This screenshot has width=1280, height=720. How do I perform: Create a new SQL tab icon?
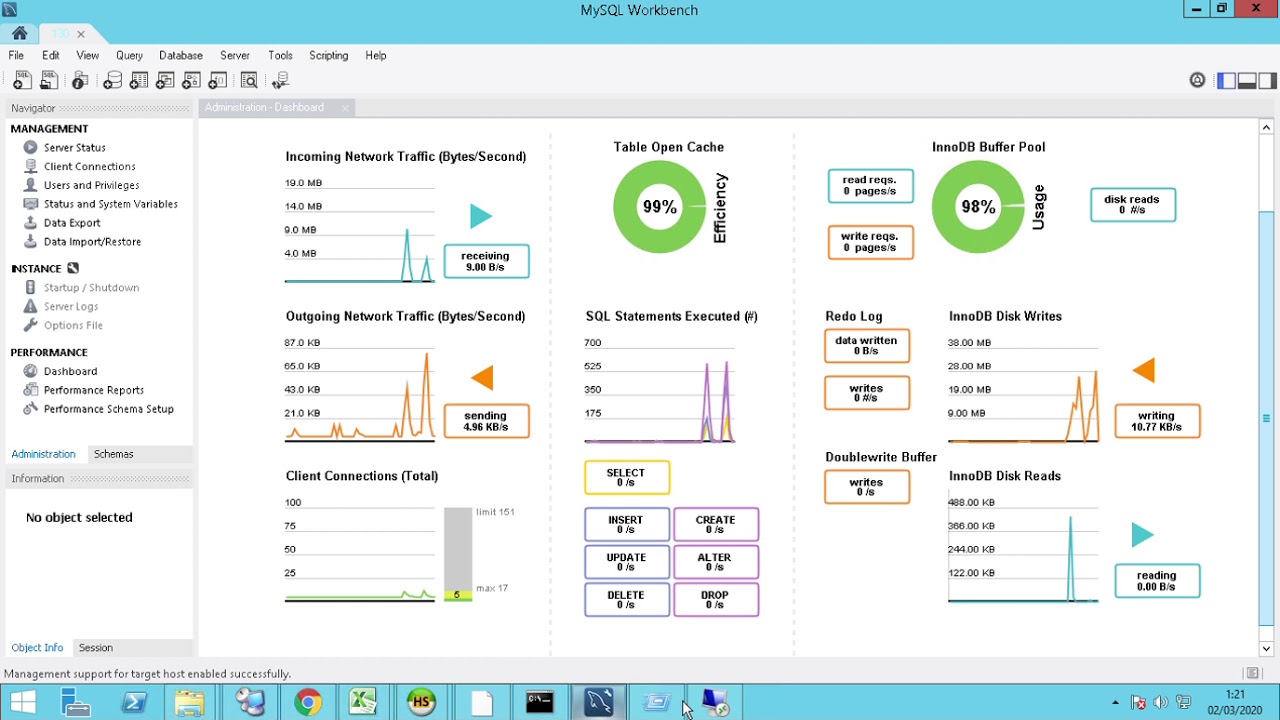[21, 81]
